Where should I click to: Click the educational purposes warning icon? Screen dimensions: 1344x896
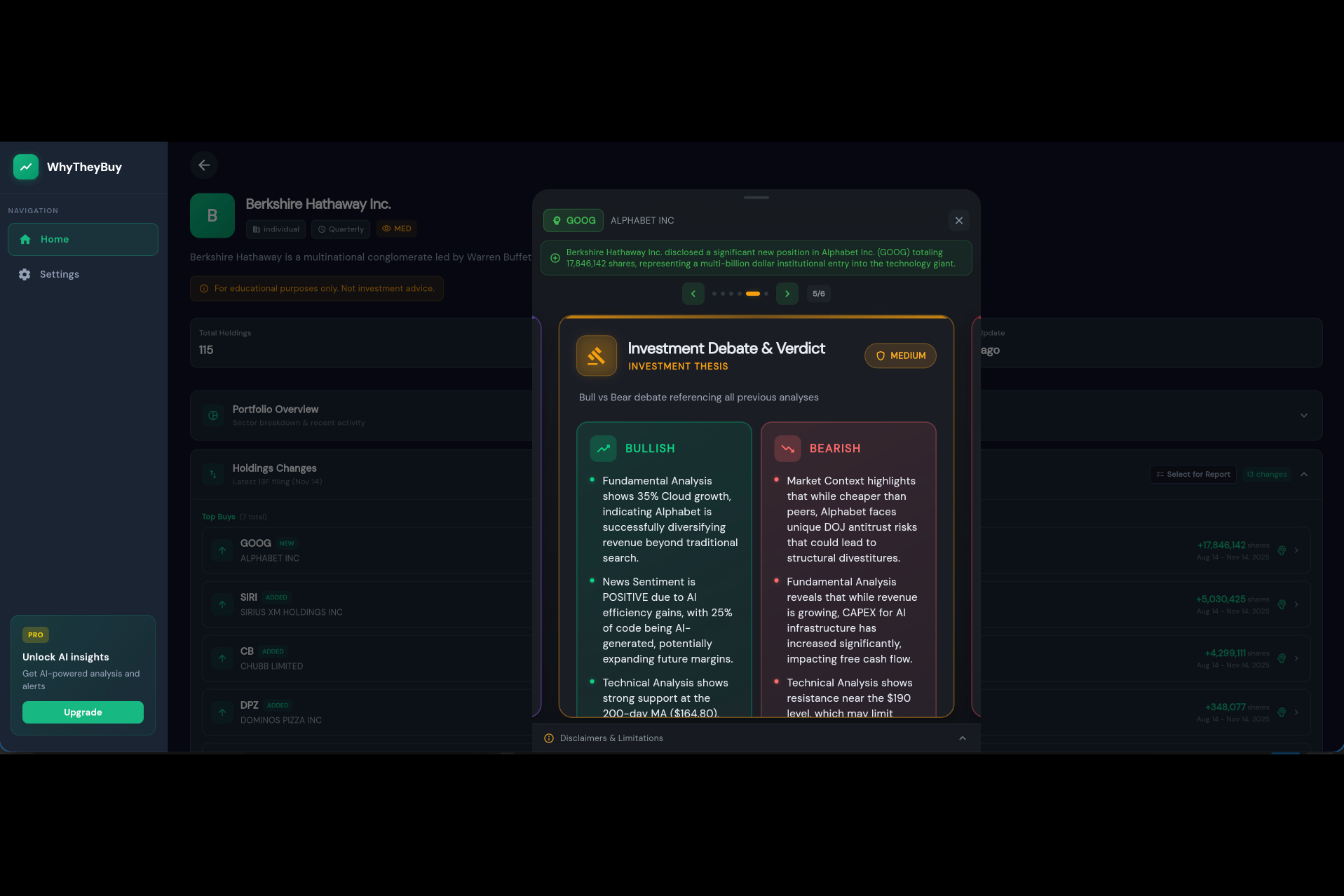[204, 289]
